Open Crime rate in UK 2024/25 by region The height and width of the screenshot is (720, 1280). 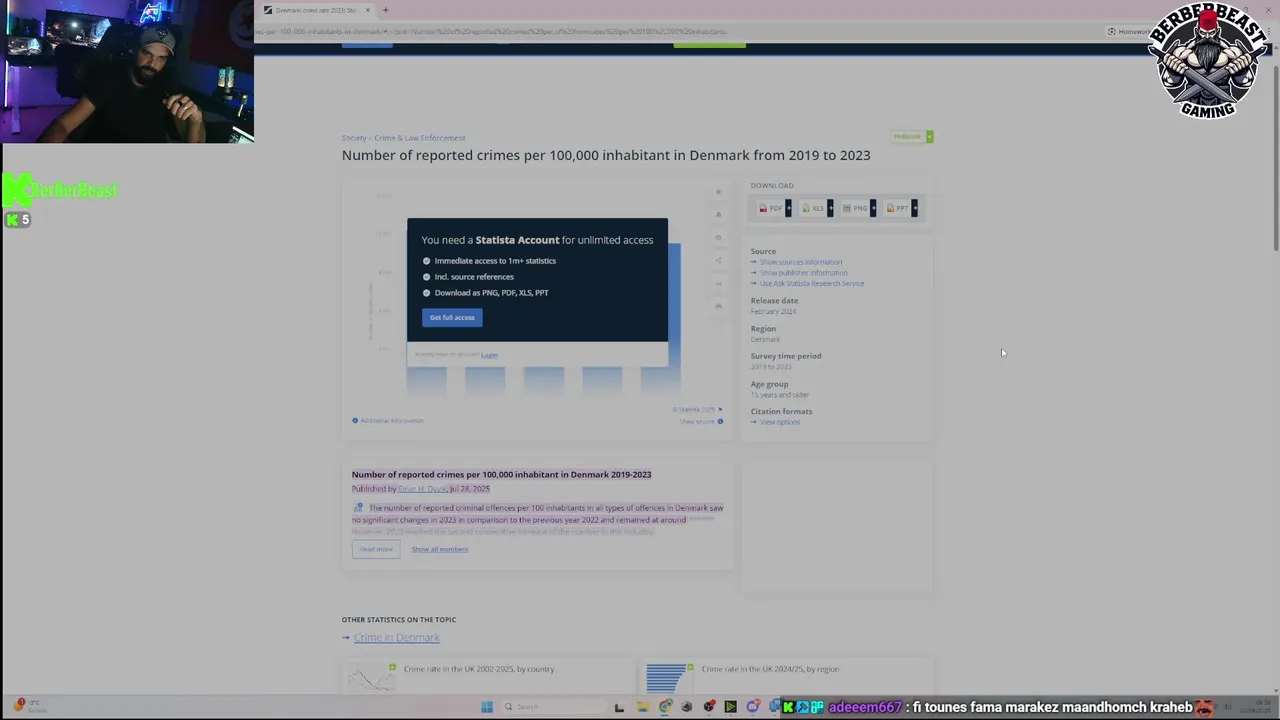787,676
